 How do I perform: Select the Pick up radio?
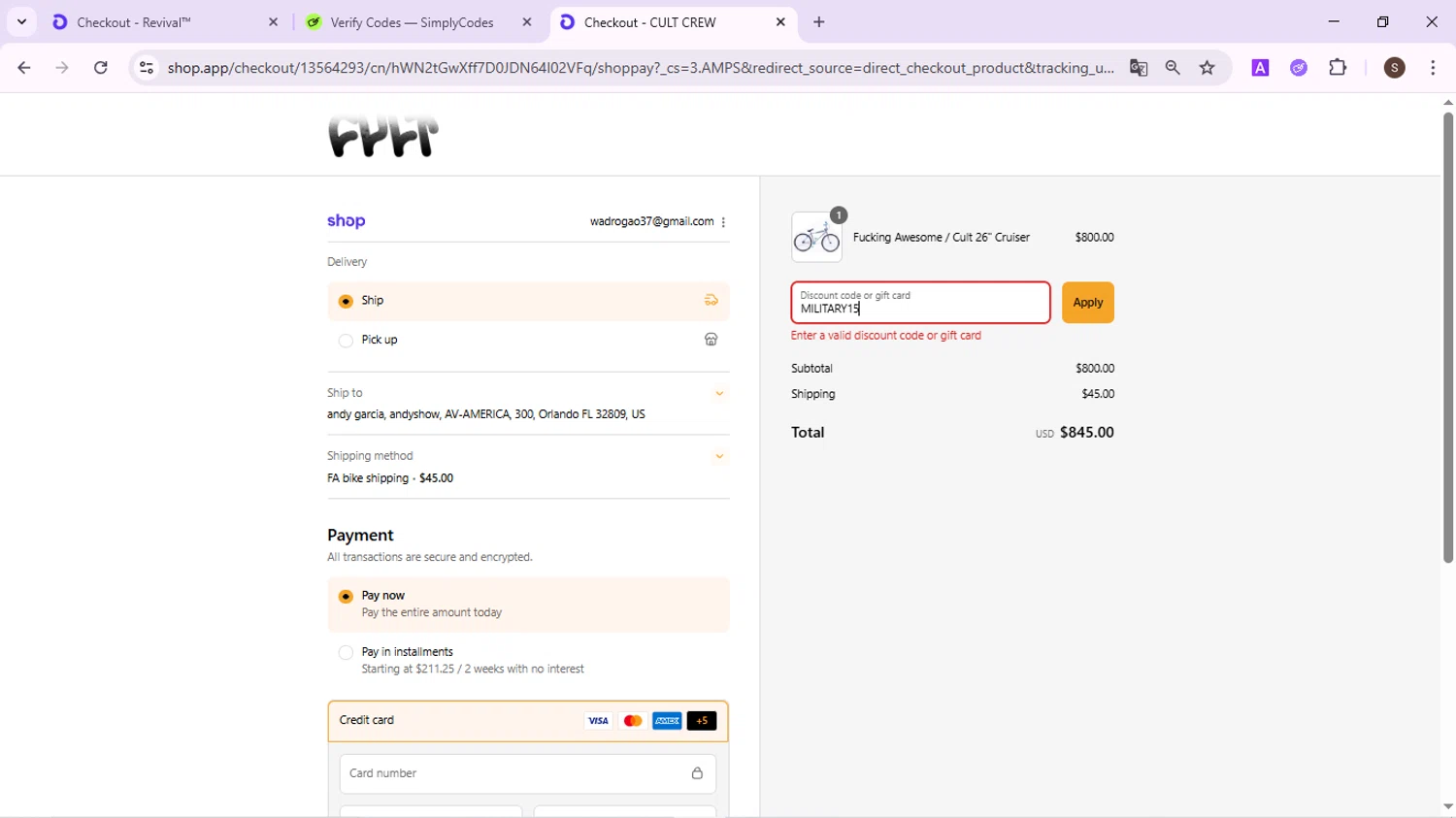tap(346, 341)
